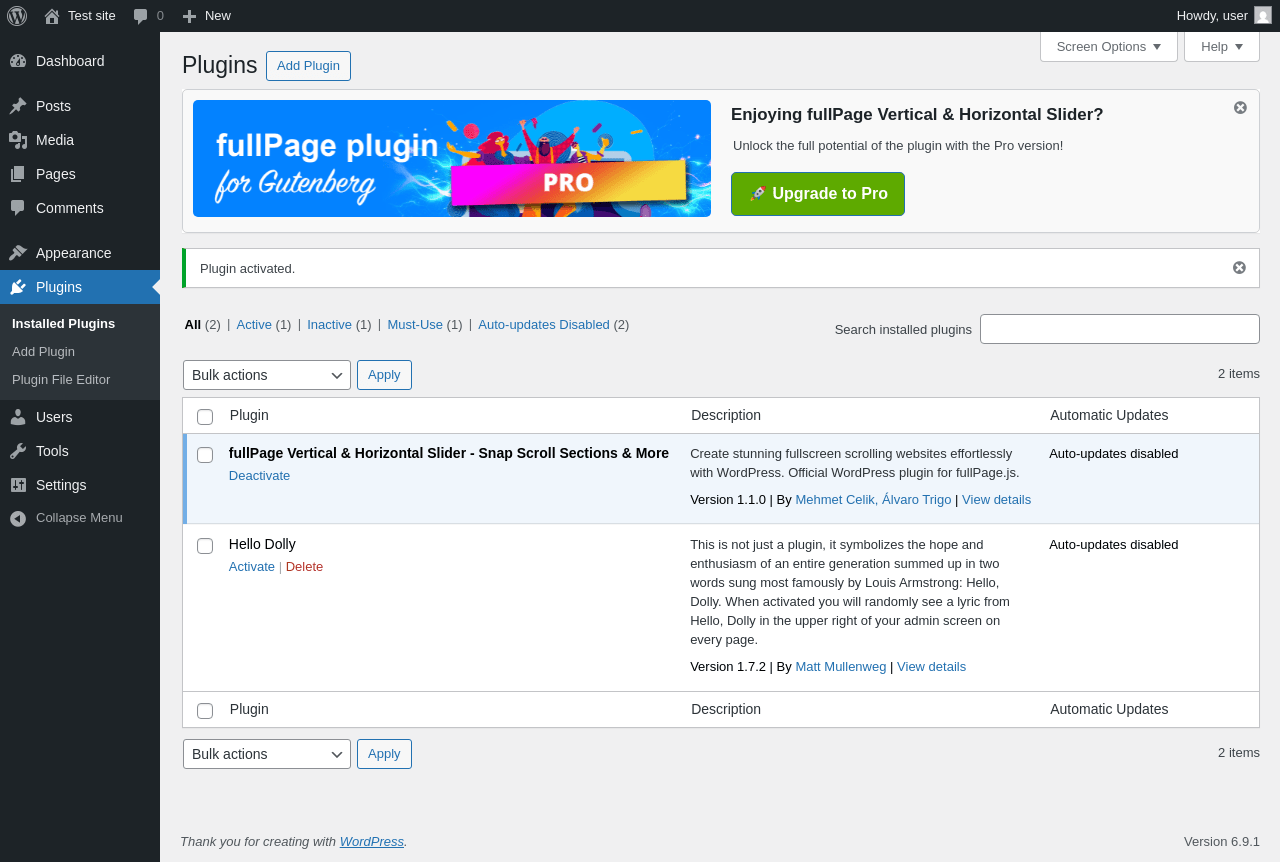
Task: Show Must-Use plugins
Action: coord(415,325)
